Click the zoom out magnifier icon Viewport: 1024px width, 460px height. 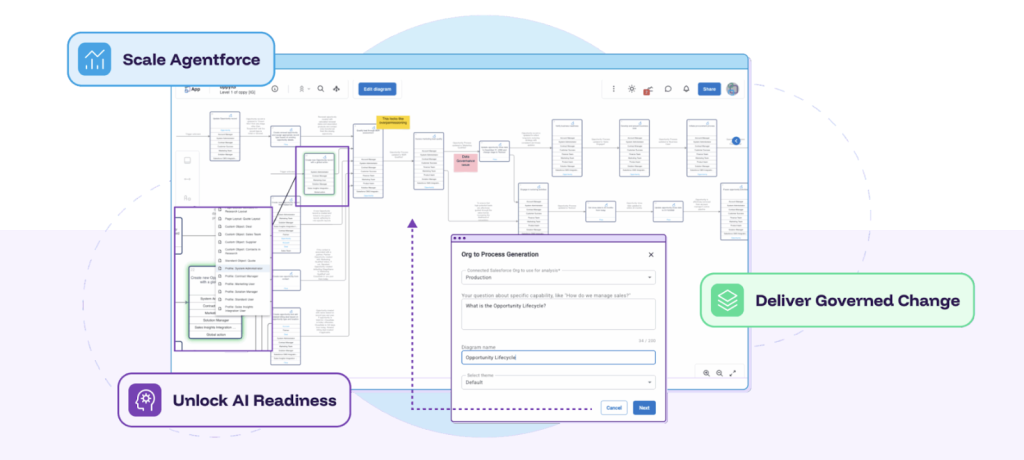point(719,372)
